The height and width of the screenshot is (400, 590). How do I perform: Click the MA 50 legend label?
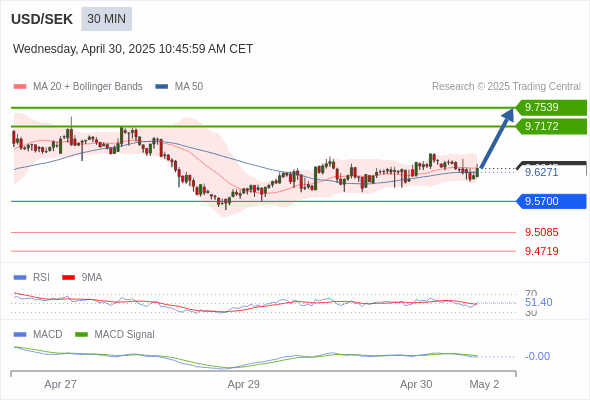pos(189,87)
